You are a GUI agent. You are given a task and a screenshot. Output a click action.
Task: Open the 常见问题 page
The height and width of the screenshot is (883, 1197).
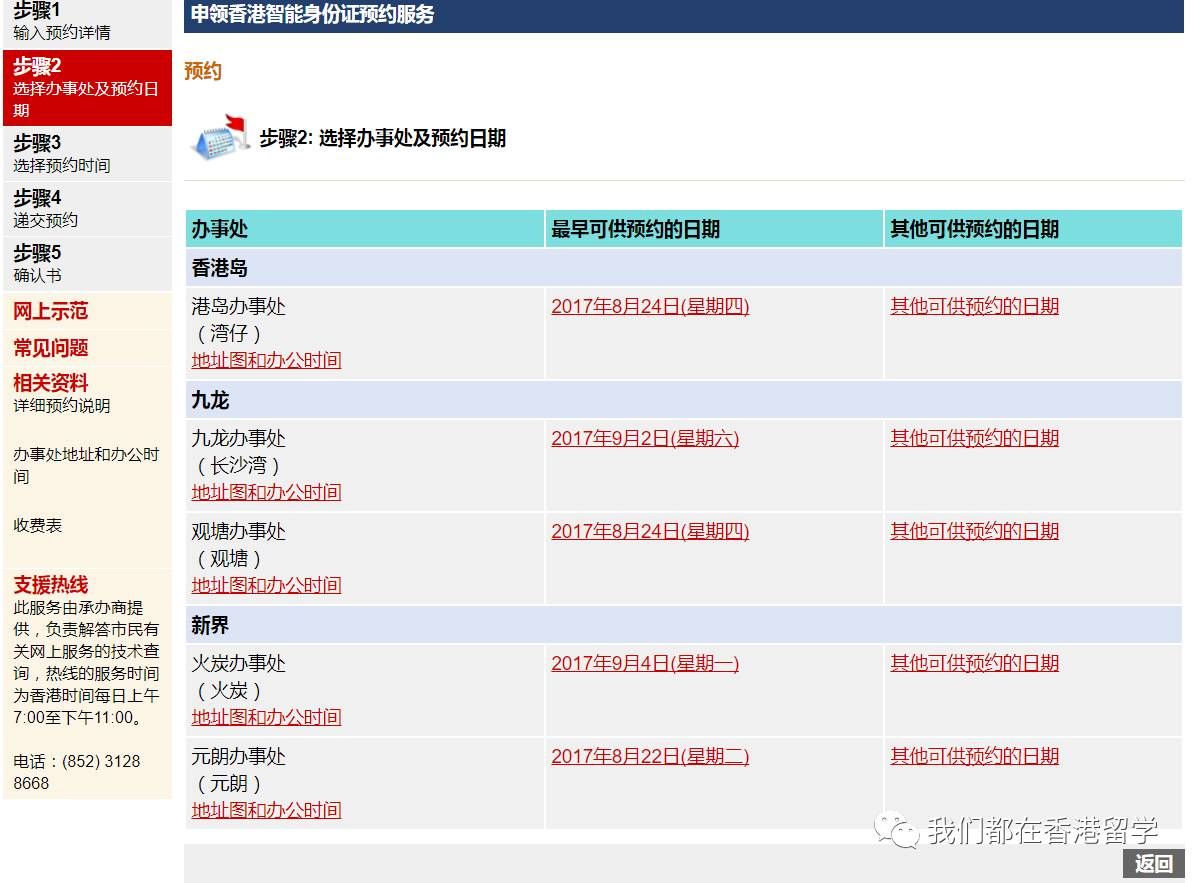[49, 348]
